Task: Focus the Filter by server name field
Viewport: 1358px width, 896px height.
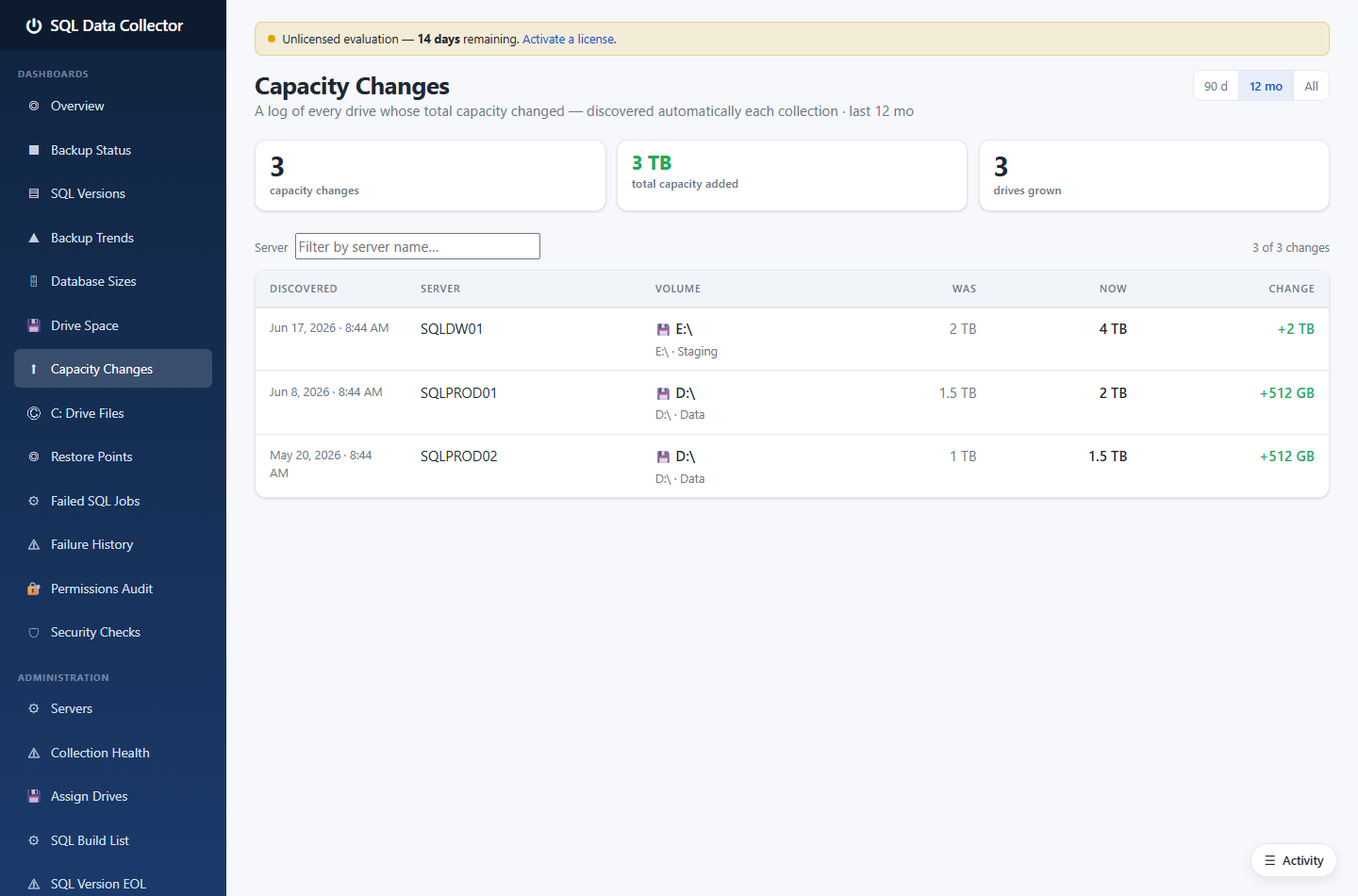Action: (418, 246)
